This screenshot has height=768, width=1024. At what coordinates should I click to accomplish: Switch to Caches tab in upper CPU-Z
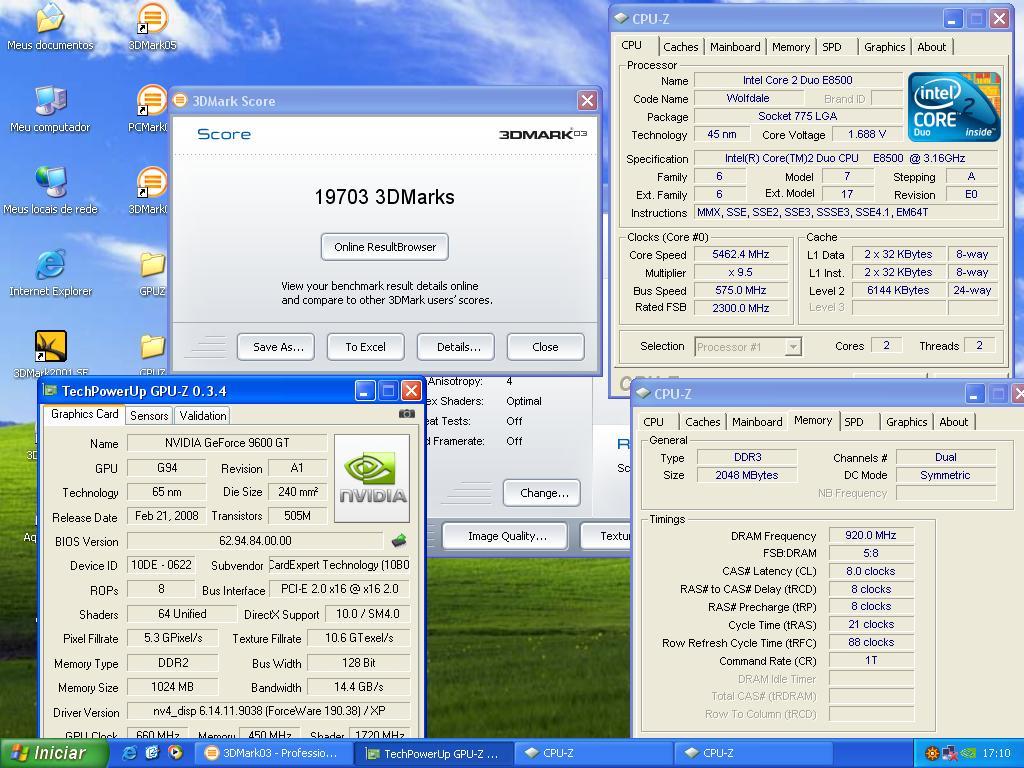pyautogui.click(x=680, y=46)
